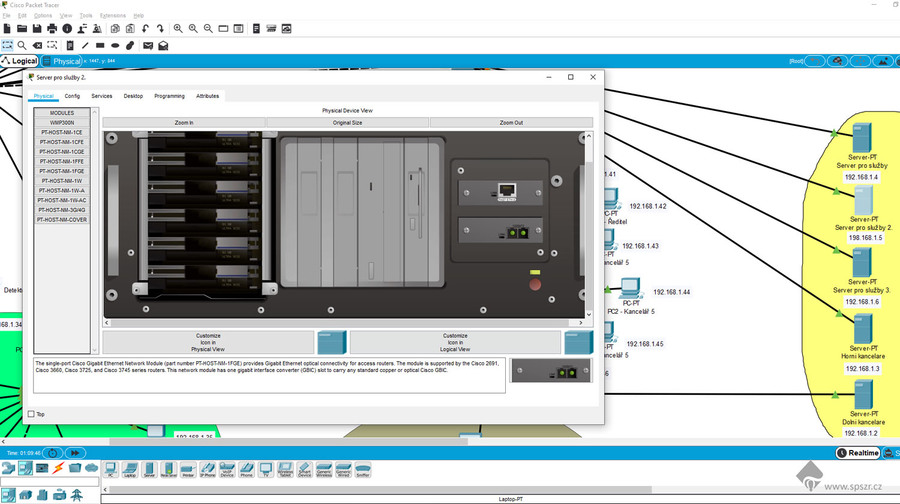
Task: Switch to the Attributes tab
Action: point(207,96)
